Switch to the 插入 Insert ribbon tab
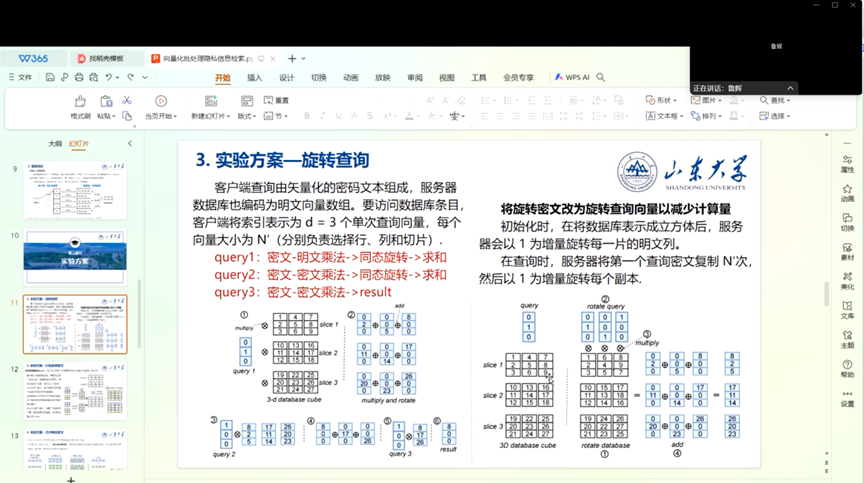 (255, 77)
